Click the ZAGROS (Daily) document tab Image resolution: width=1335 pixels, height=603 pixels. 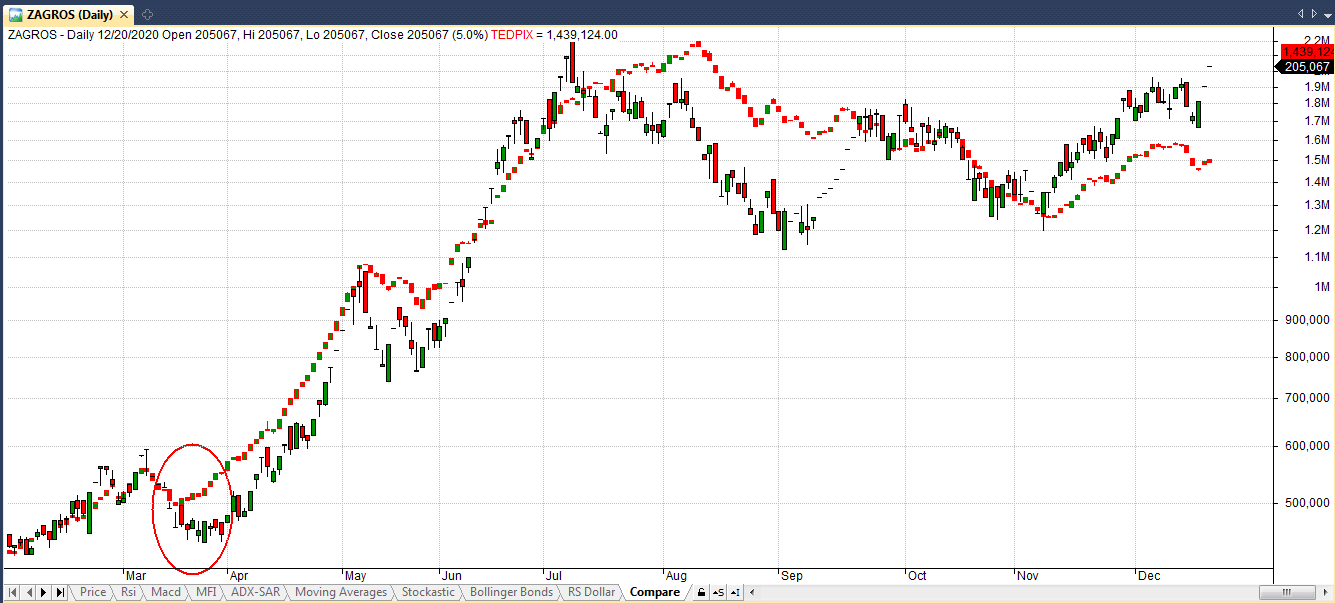click(66, 13)
